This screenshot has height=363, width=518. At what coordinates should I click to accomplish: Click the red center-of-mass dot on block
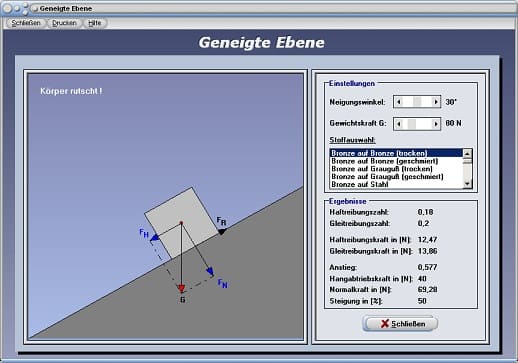pyautogui.click(x=181, y=223)
